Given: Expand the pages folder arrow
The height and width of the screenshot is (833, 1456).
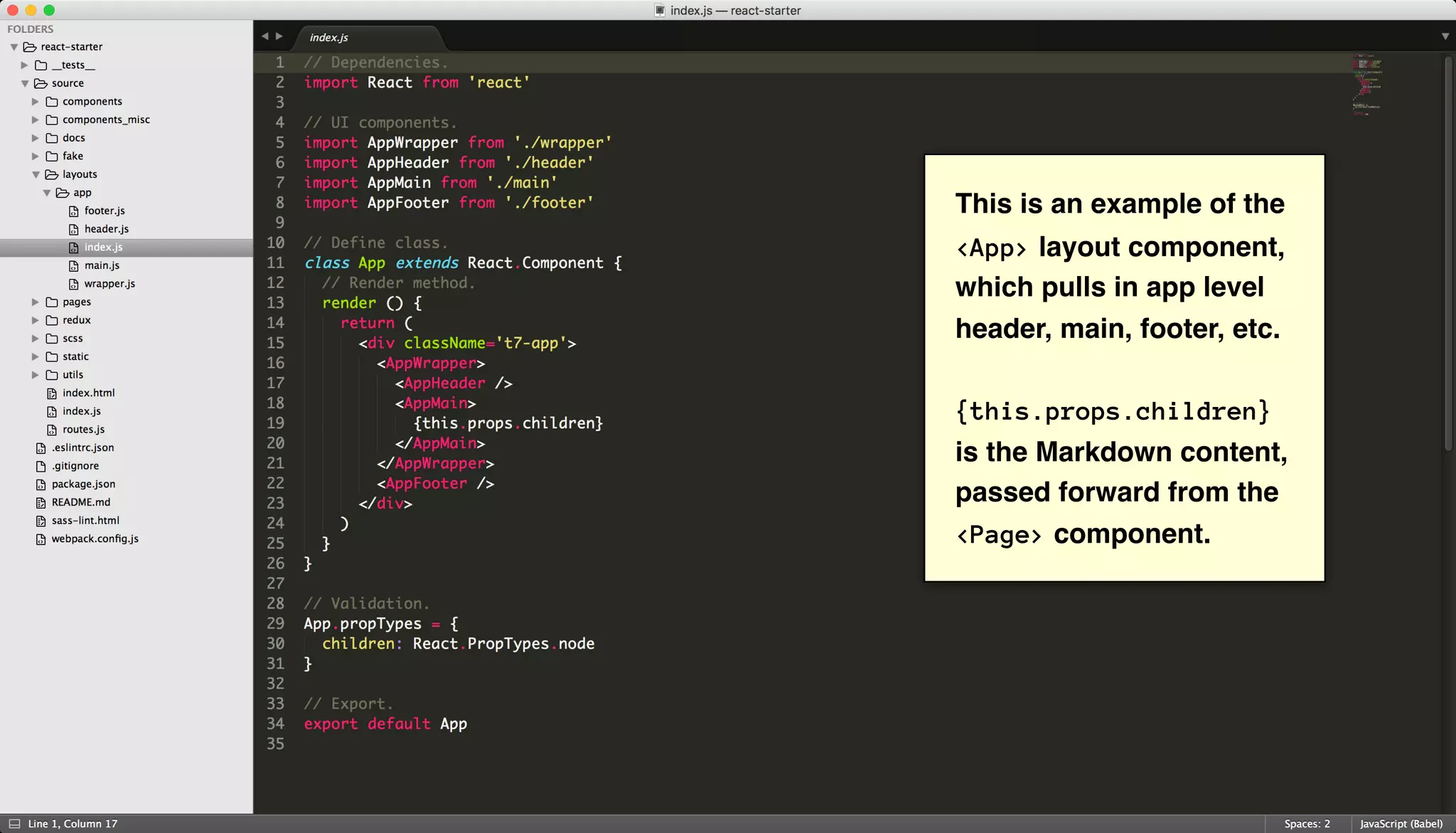Looking at the screenshot, I should tap(36, 302).
